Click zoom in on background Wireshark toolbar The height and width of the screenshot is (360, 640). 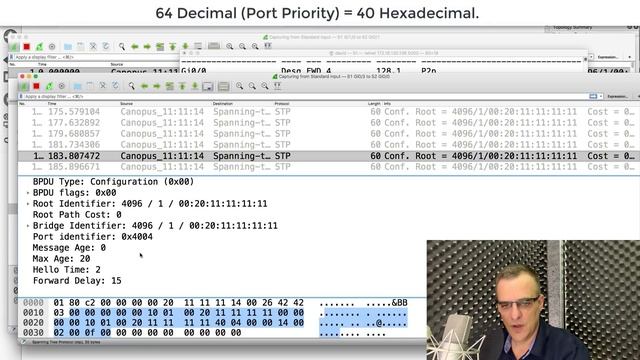tap(230, 47)
